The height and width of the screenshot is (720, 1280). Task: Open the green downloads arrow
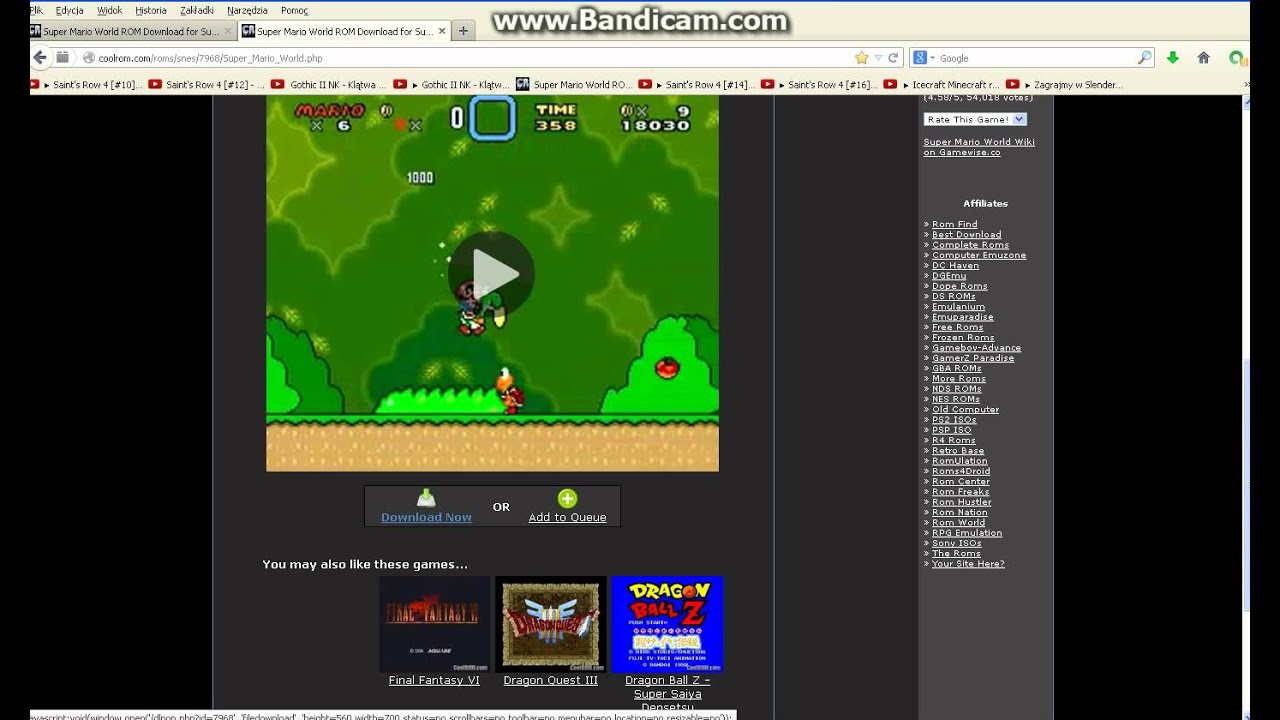[x=1173, y=58]
